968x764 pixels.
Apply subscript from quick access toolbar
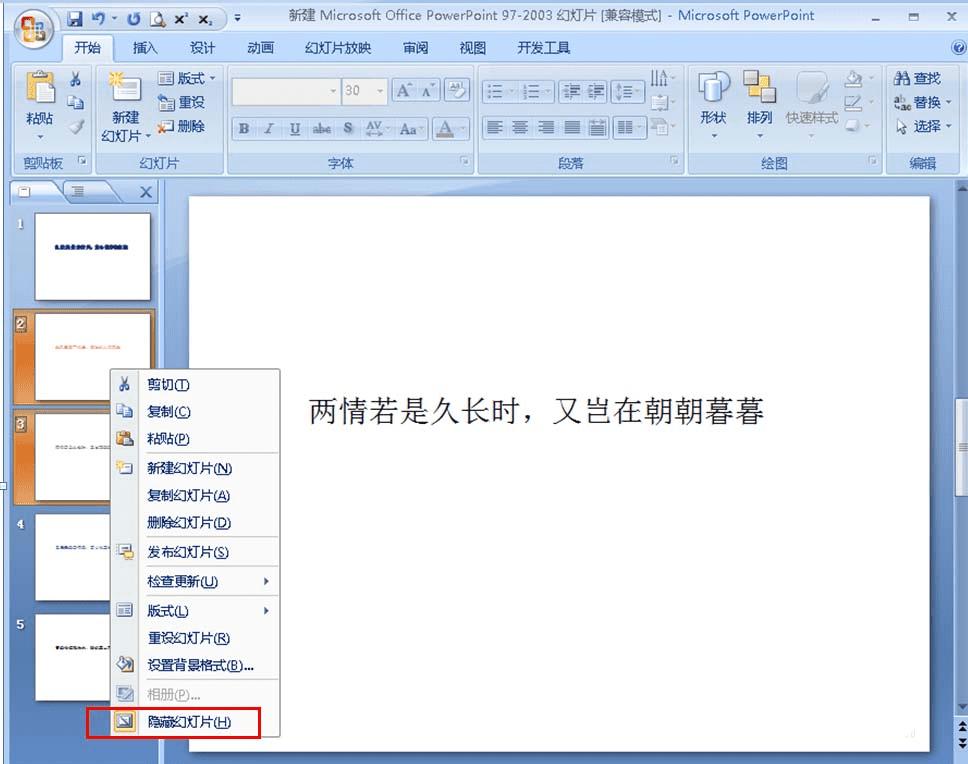point(206,20)
